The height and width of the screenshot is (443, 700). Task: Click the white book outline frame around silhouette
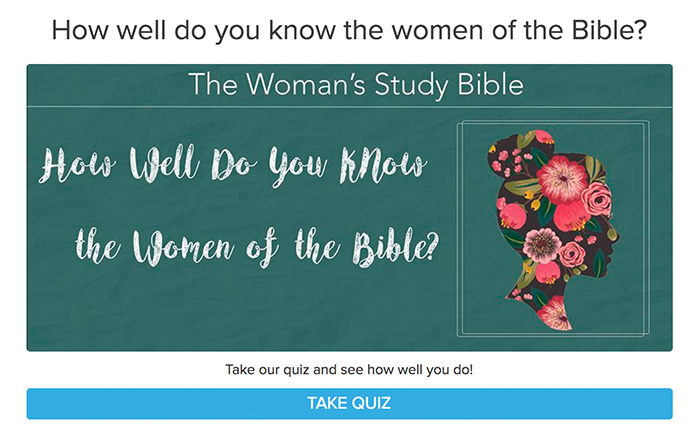(553, 228)
